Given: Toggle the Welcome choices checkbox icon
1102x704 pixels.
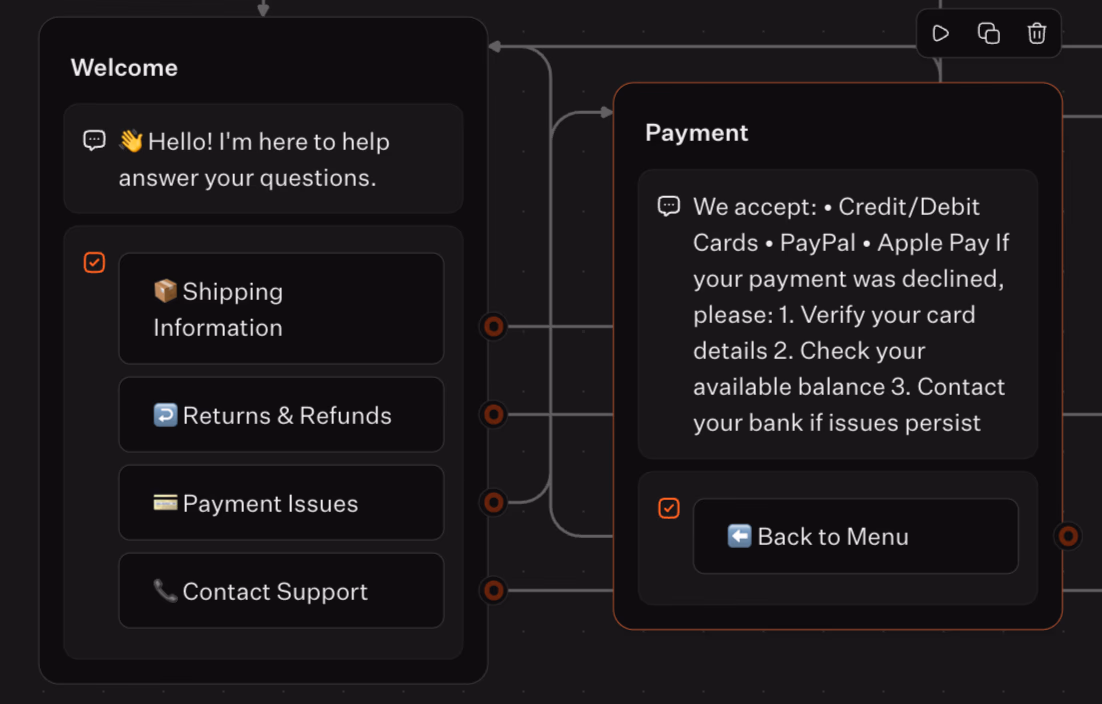Looking at the screenshot, I should click(x=94, y=262).
